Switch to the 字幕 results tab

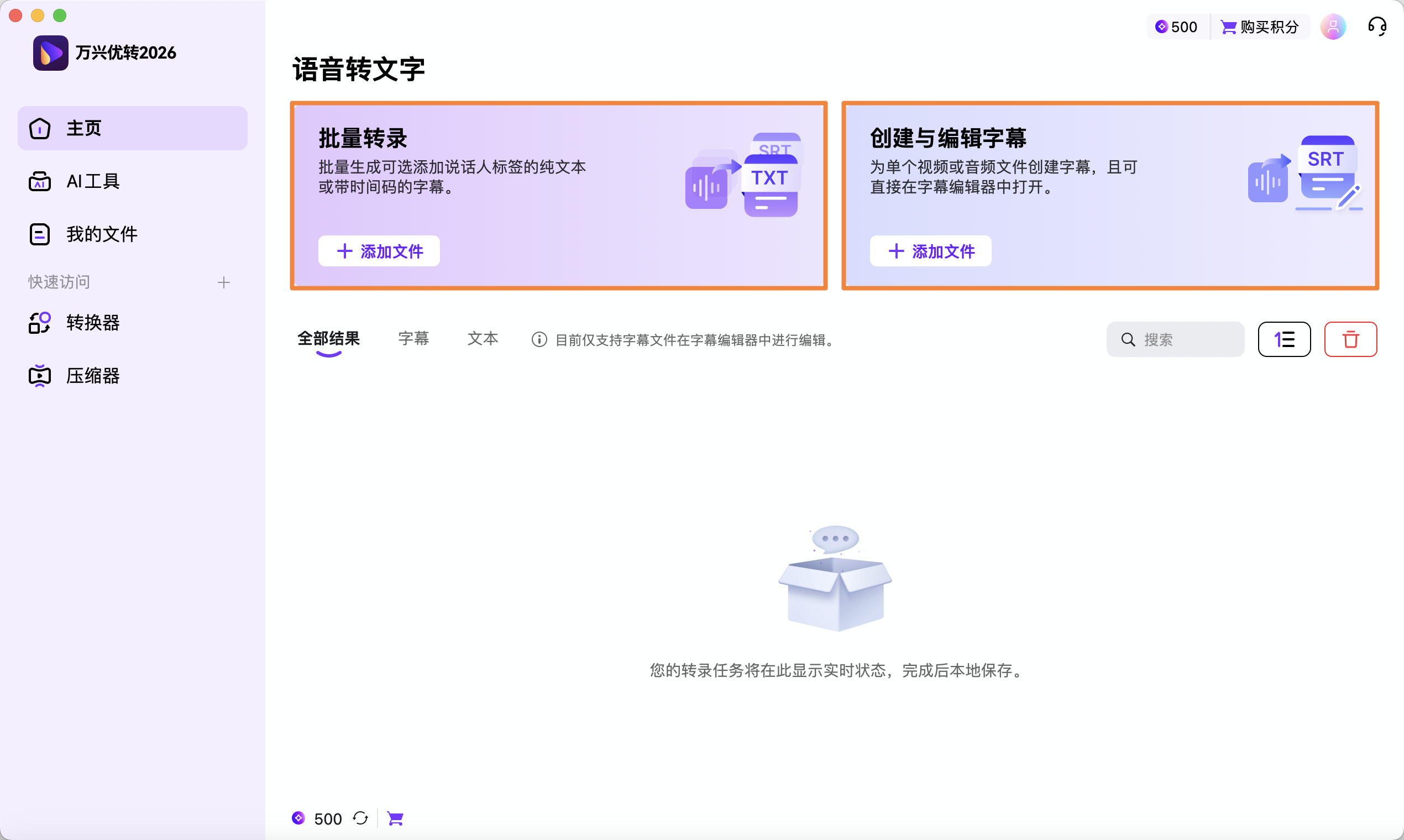tap(413, 339)
